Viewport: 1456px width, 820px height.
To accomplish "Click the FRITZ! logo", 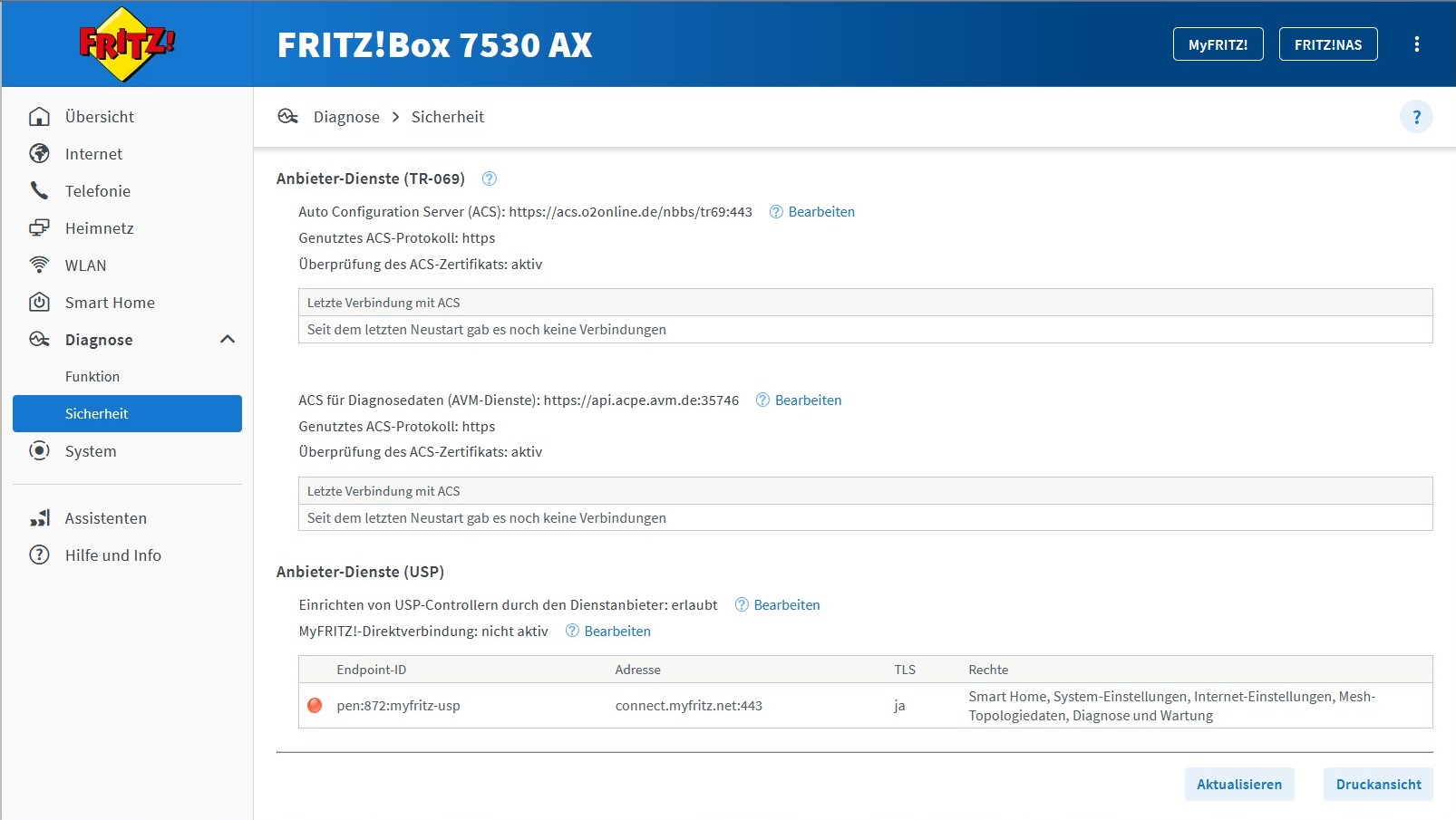I will point(126,44).
